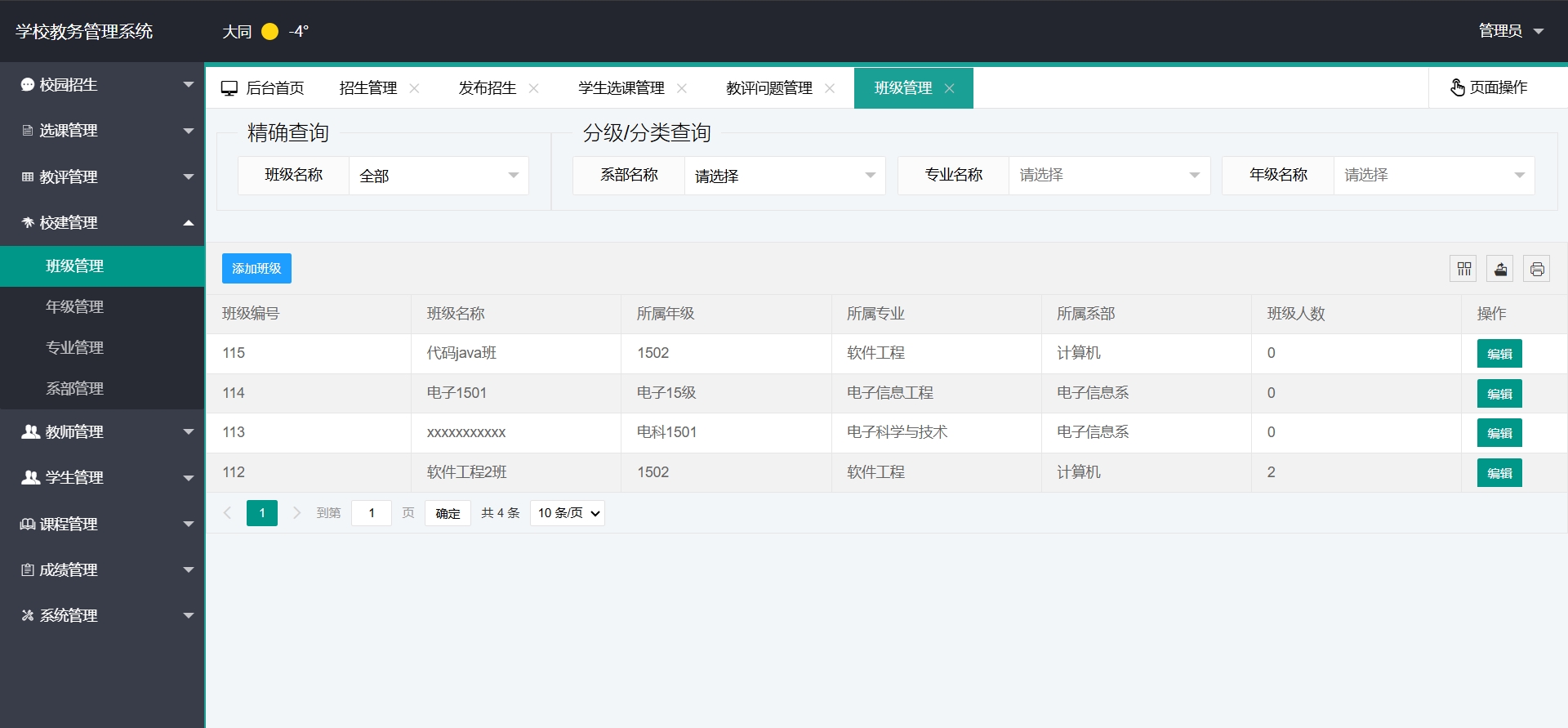Image resolution: width=1568 pixels, height=728 pixels.
Task: Close the 发布招生 tab
Action: point(534,88)
